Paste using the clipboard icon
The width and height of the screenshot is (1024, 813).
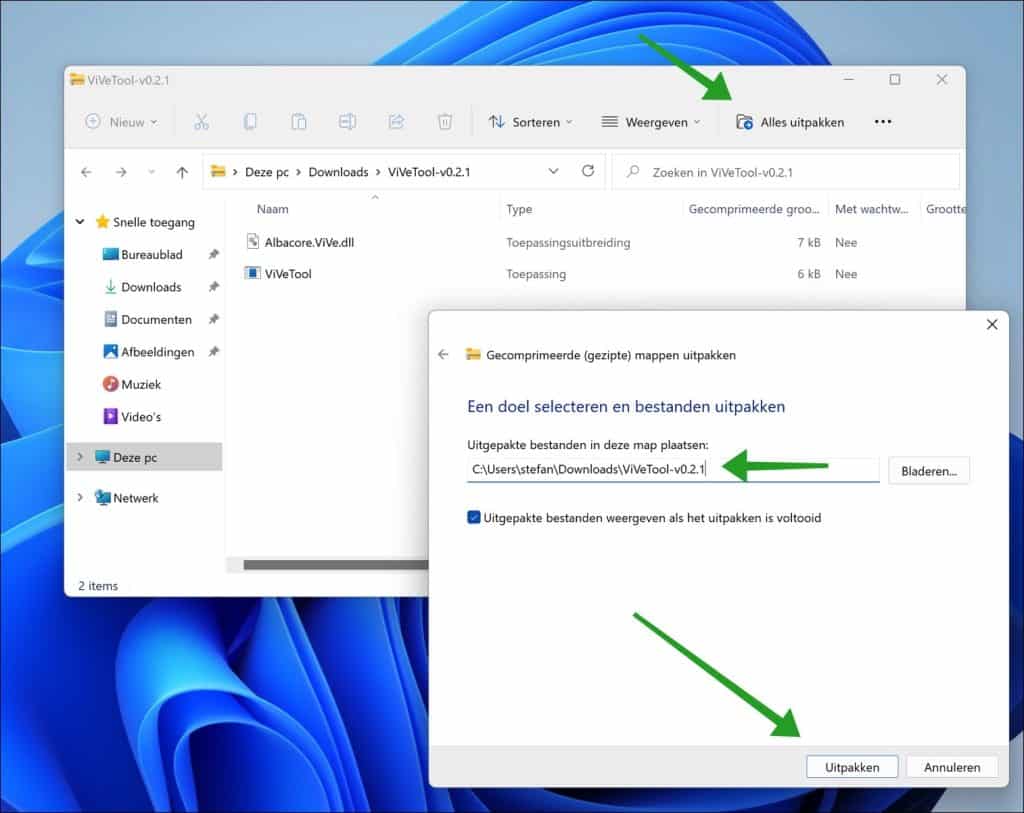pos(299,121)
